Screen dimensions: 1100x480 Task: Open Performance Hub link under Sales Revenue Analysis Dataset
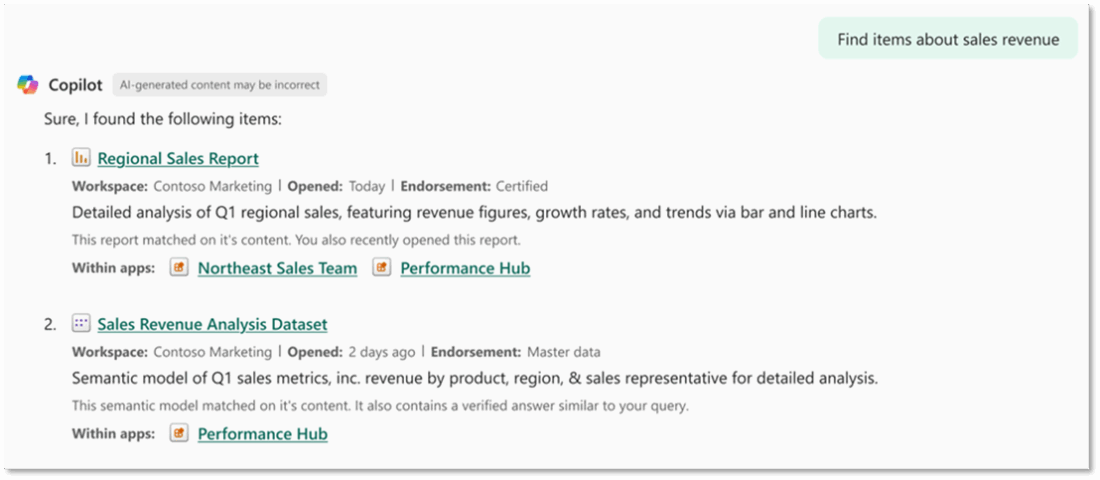pos(262,434)
